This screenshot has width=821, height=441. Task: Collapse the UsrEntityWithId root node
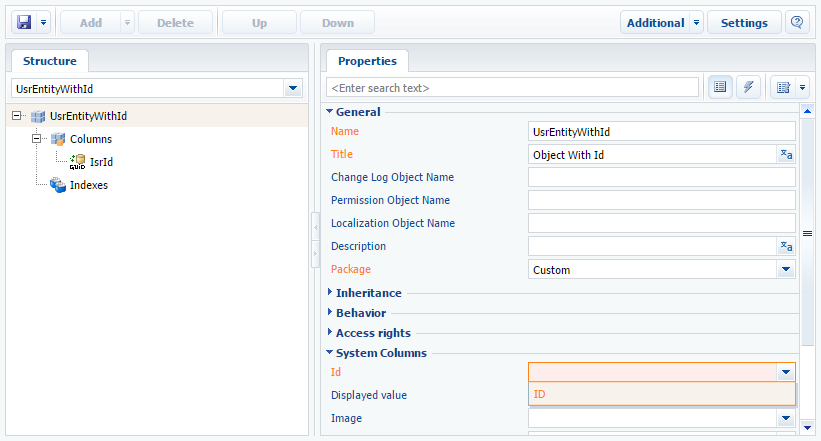[17, 116]
